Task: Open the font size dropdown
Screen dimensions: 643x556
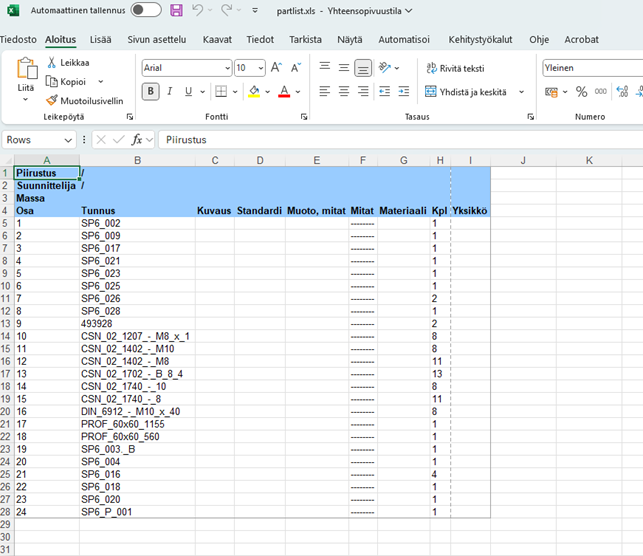Action: point(260,68)
